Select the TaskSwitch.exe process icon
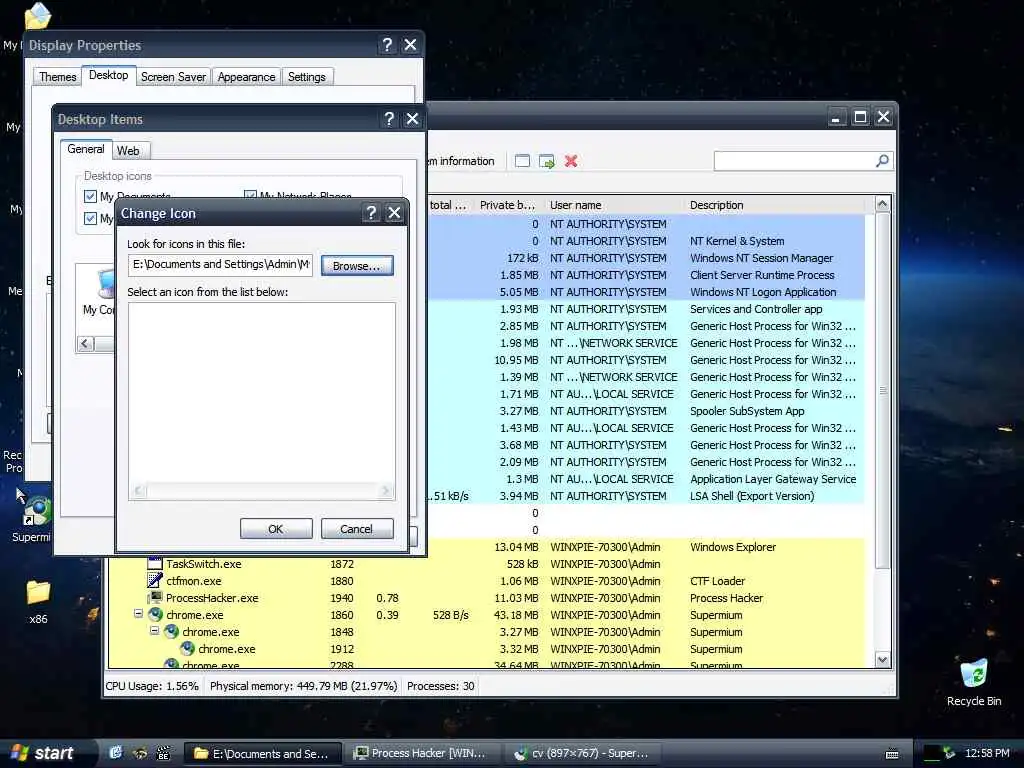The image size is (1024, 768). (155, 564)
